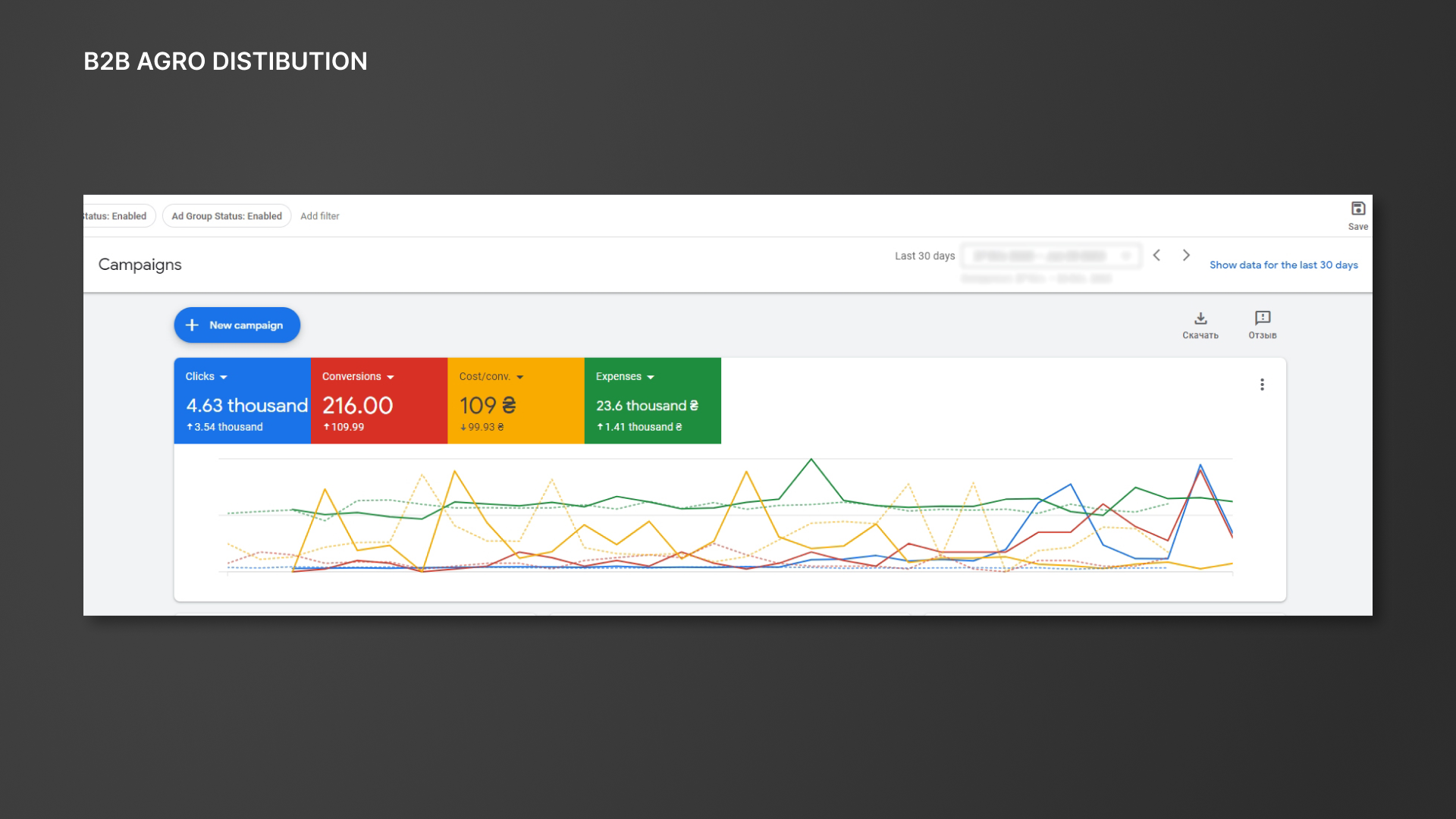Click the Save floppy disk icon
The width and height of the screenshot is (1456, 819).
[1358, 209]
